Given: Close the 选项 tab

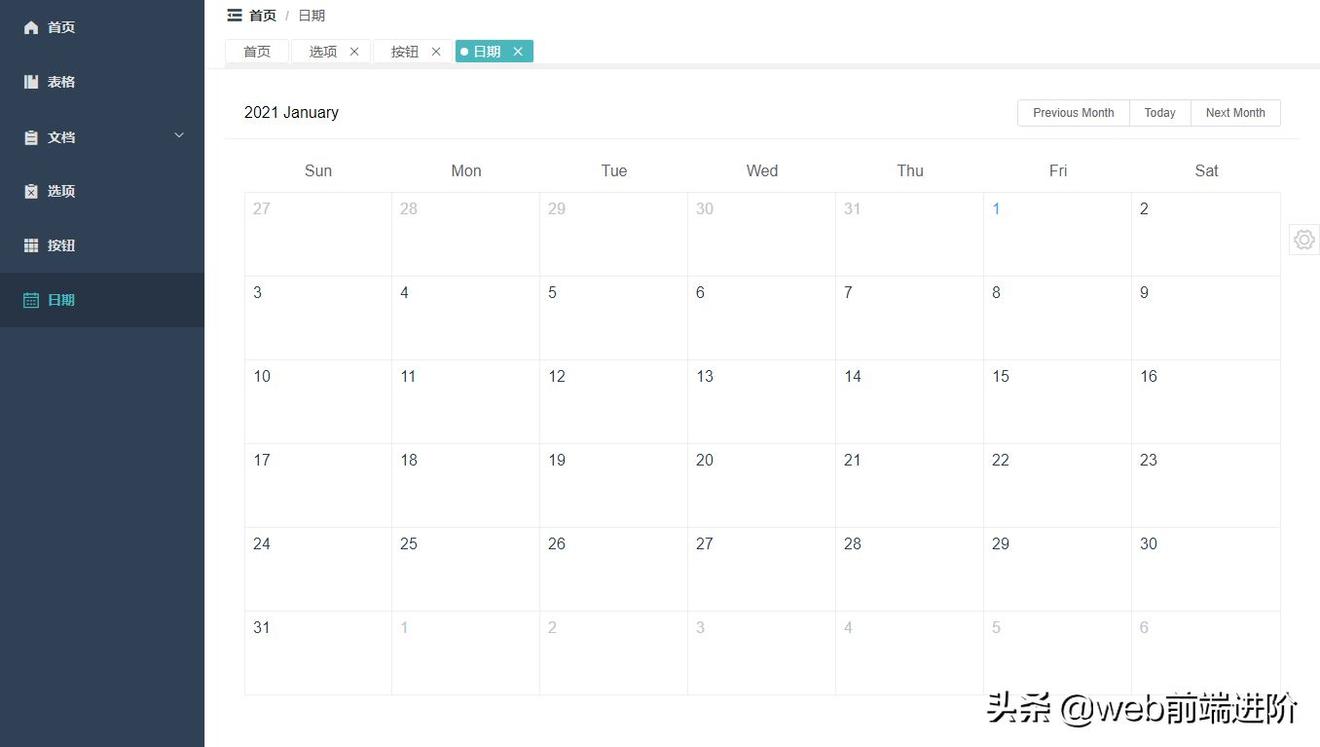Looking at the screenshot, I should [x=354, y=52].
